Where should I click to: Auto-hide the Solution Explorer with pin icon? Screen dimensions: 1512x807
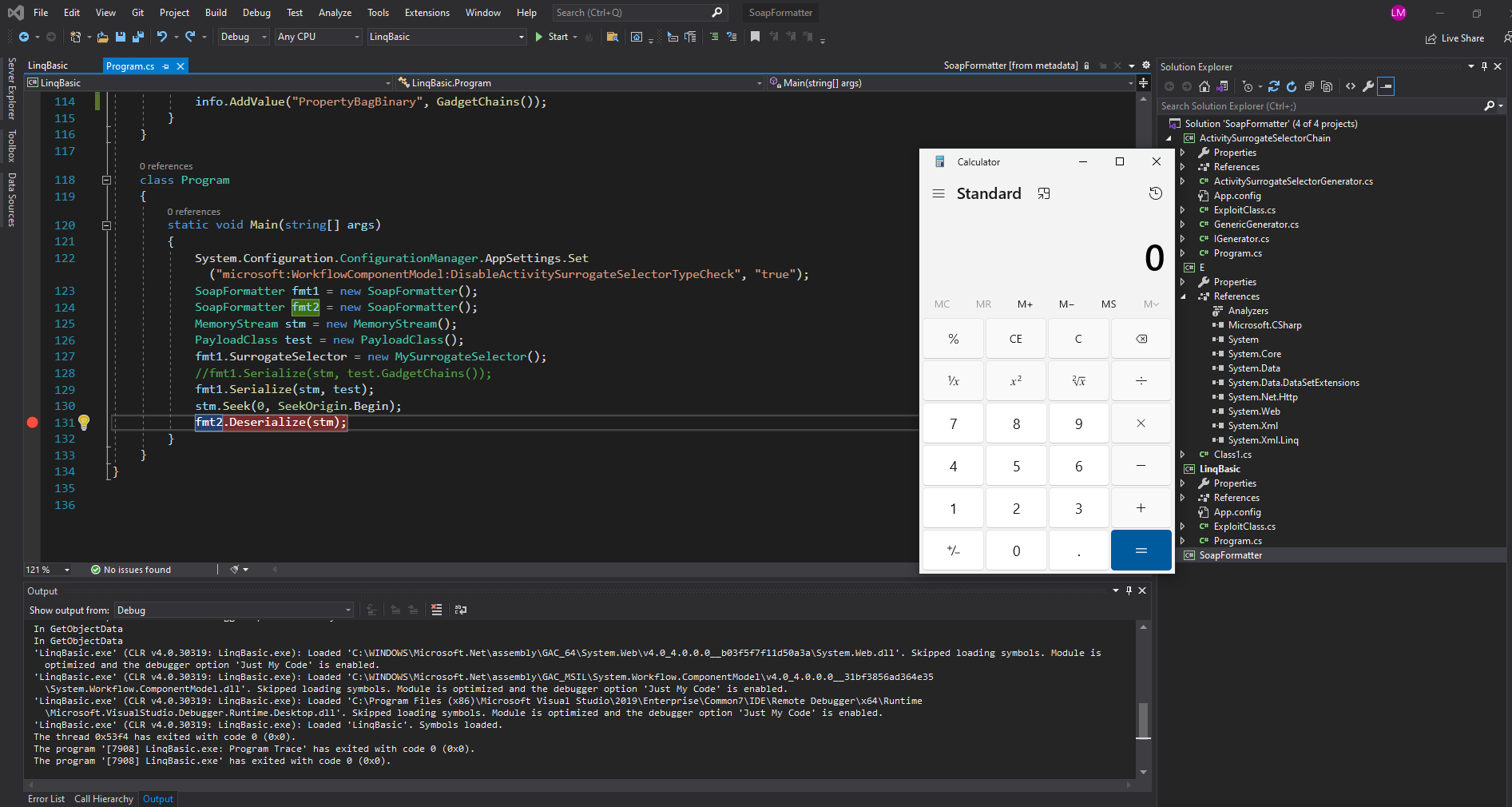click(x=1484, y=66)
